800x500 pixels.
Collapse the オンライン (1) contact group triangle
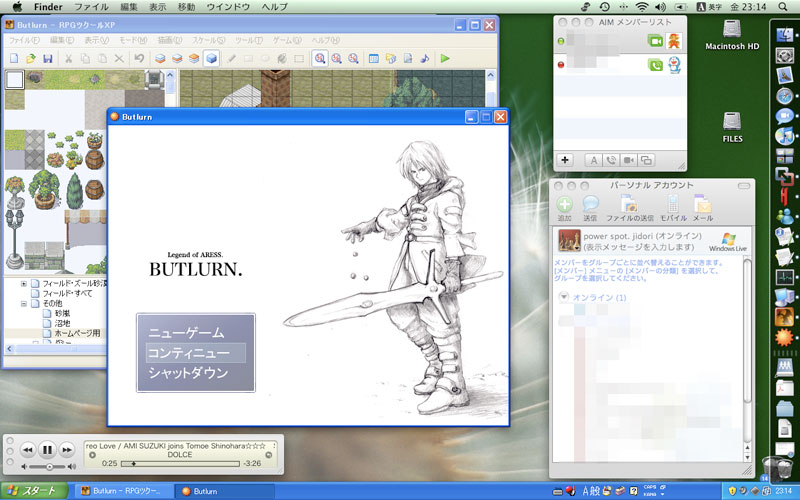coord(564,297)
